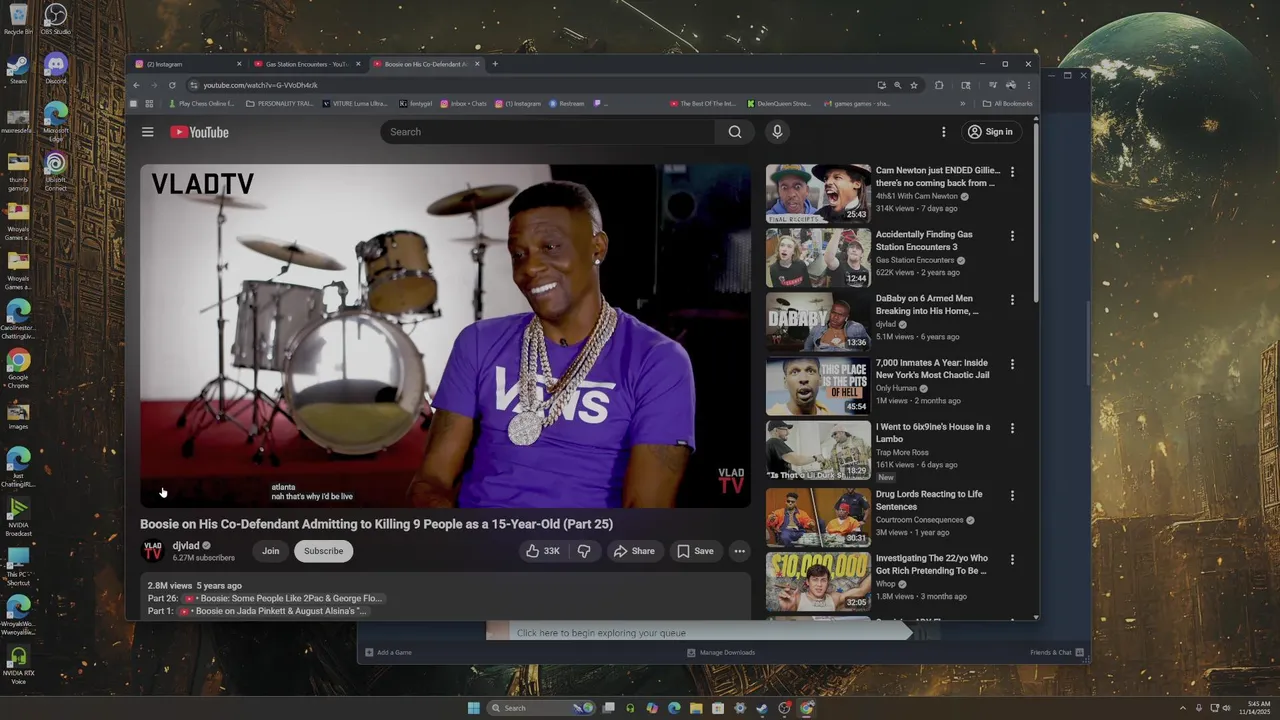The width and height of the screenshot is (1280, 720).
Task: Switch to Gas Station Encounters tab
Action: (x=306, y=64)
